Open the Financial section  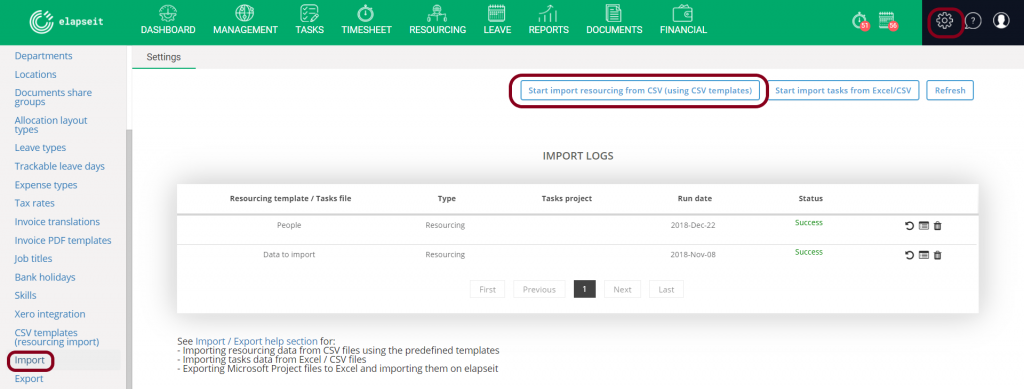(683, 20)
